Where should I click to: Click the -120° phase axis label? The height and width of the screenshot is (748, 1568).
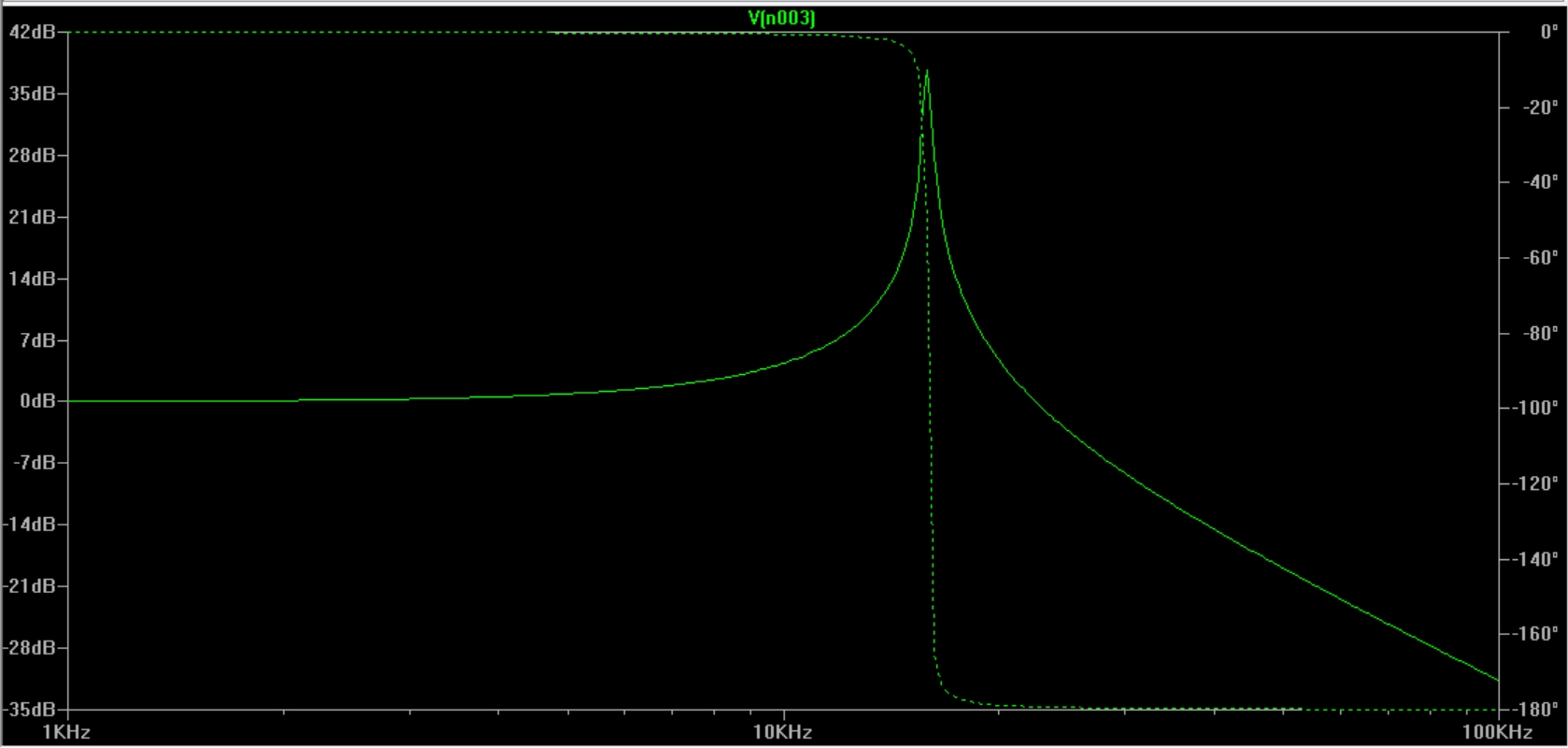[1535, 483]
